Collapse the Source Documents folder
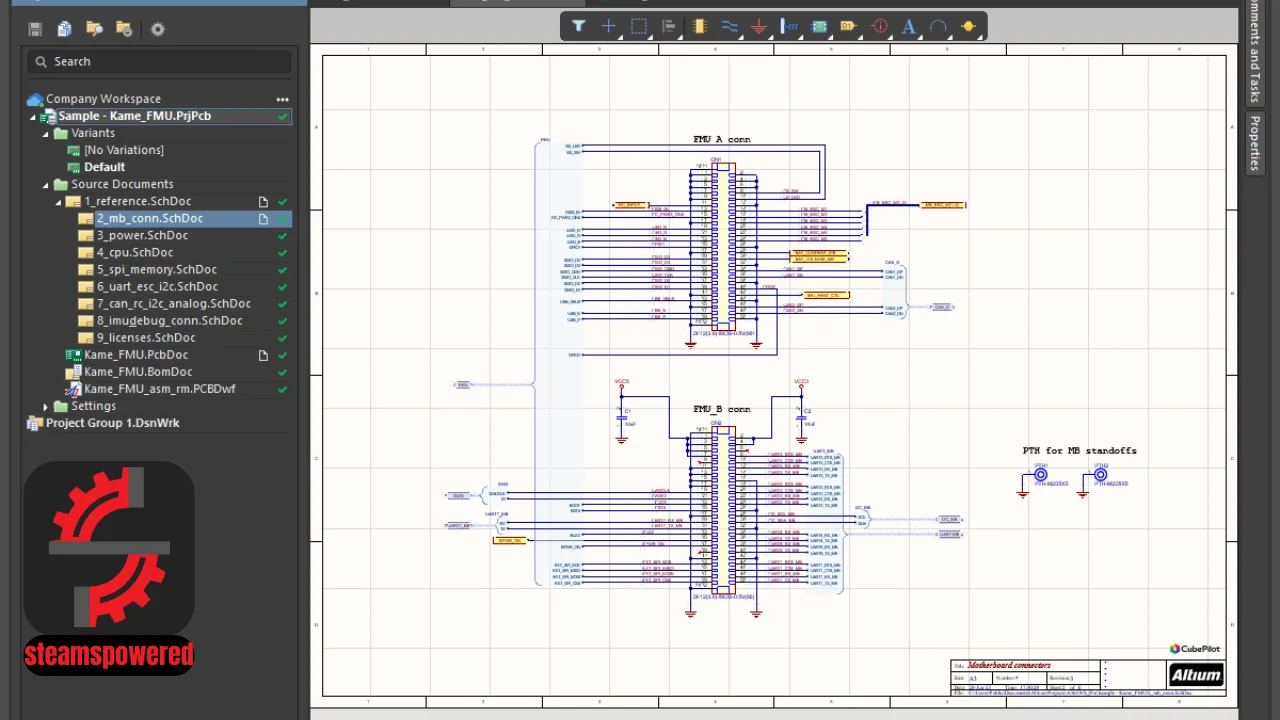1280x720 pixels. coord(45,185)
